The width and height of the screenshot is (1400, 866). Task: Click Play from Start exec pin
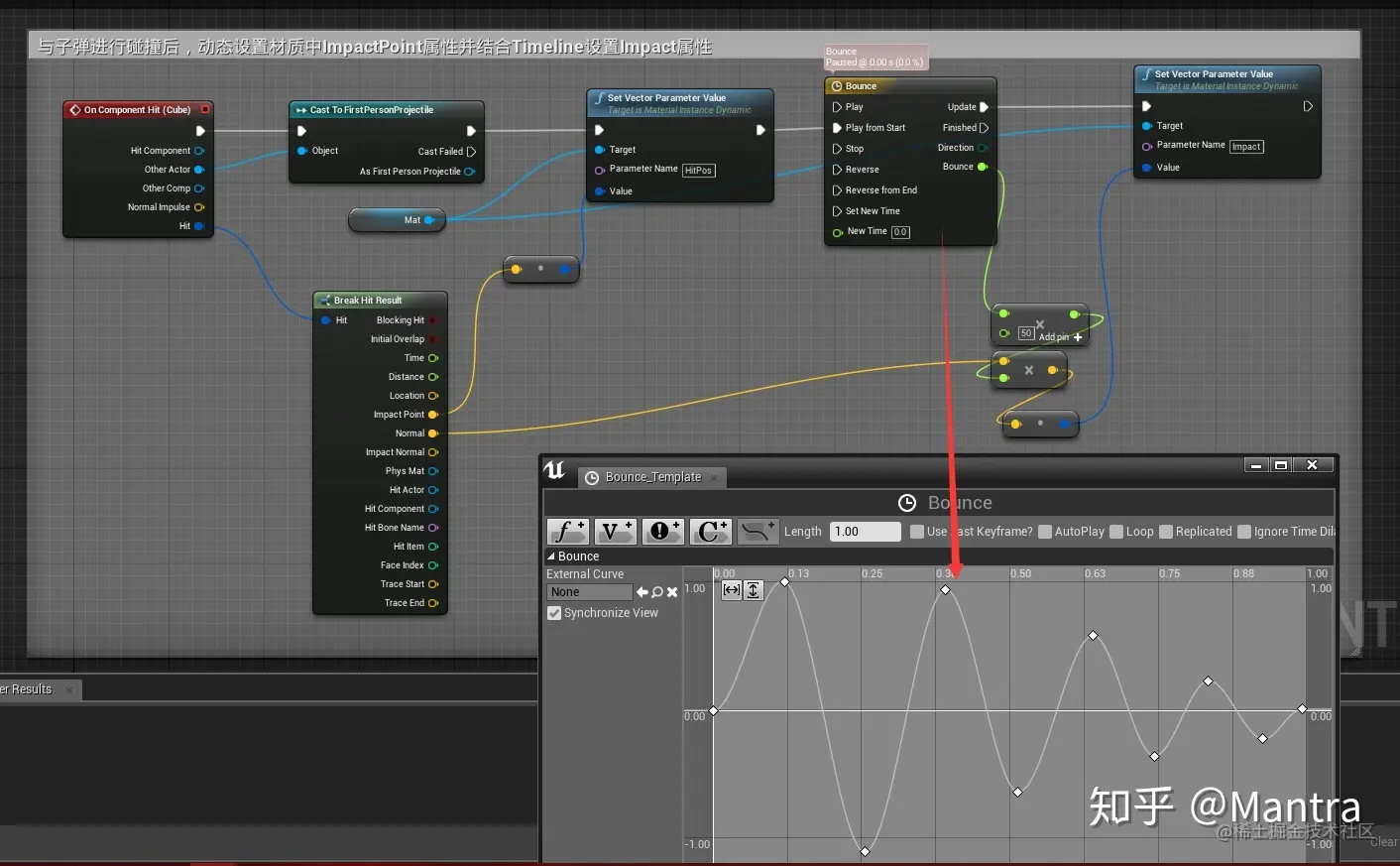click(837, 127)
